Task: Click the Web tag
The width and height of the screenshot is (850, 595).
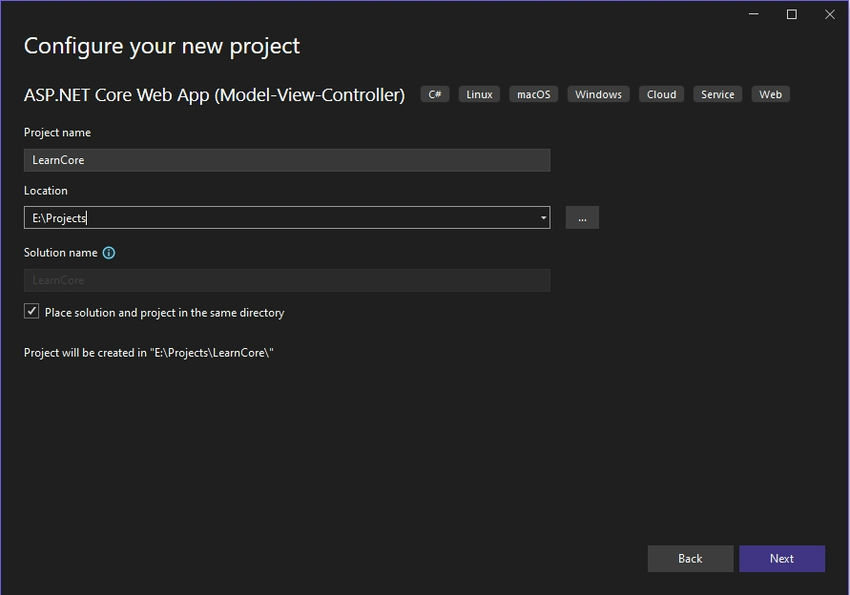Action: [770, 94]
